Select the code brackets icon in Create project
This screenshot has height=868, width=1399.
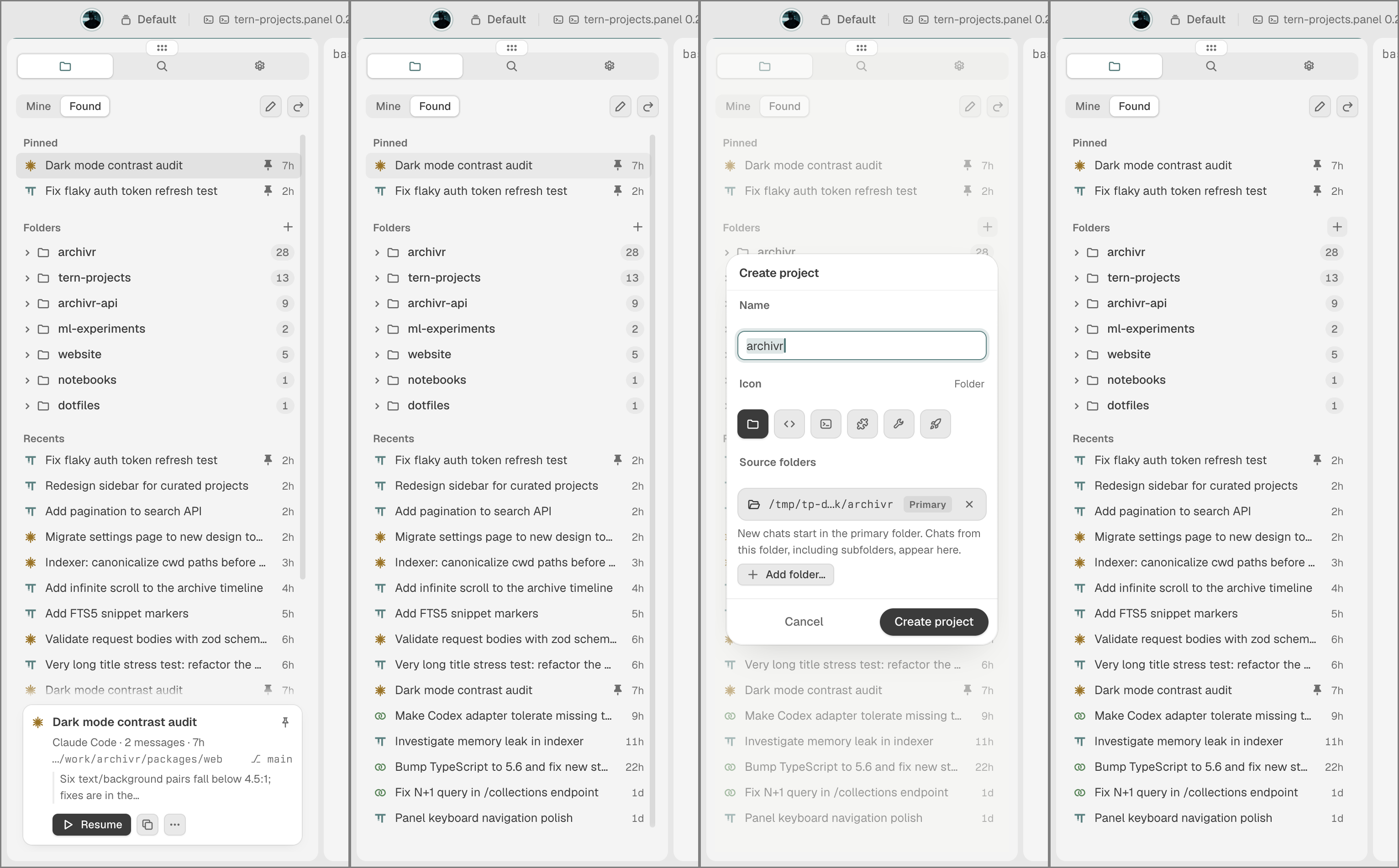tap(789, 424)
